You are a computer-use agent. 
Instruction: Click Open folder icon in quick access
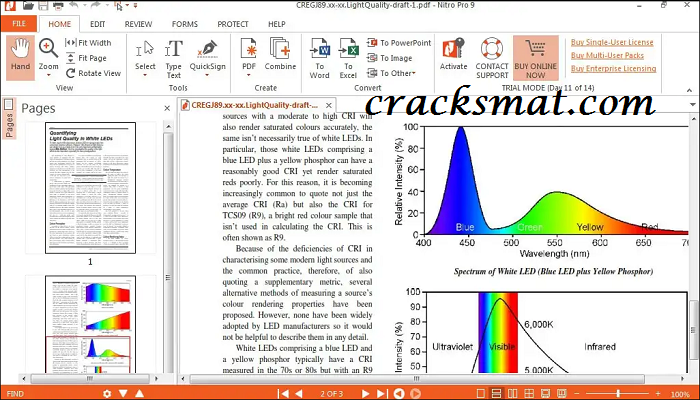coord(28,5)
